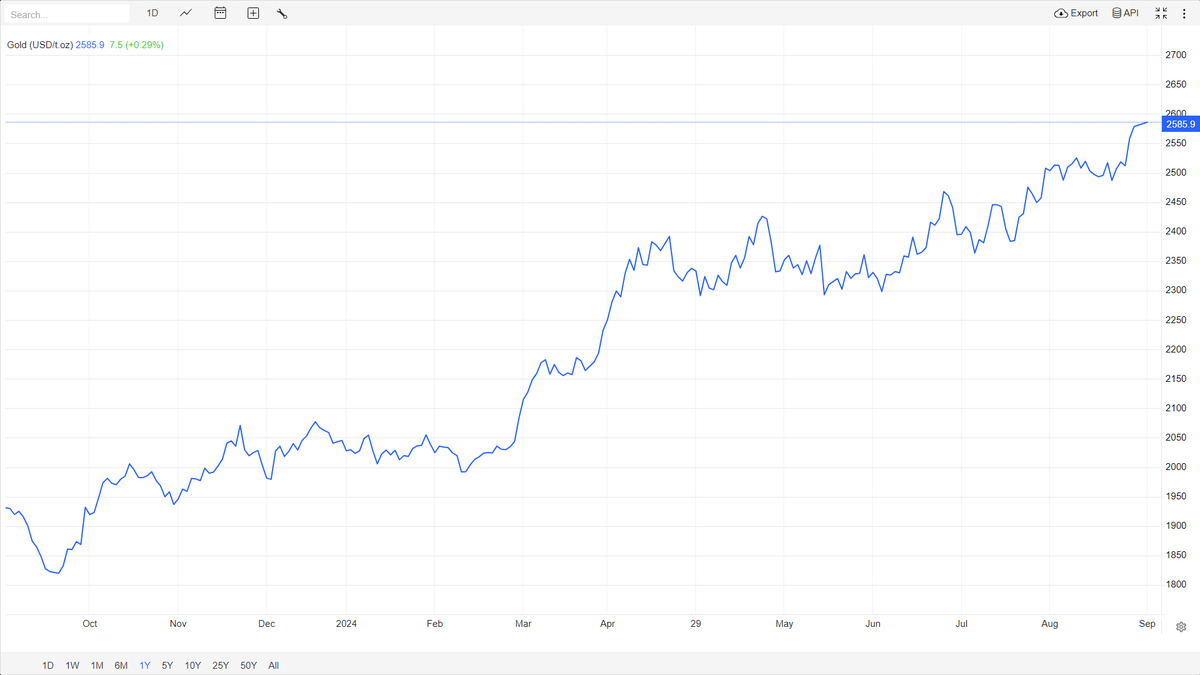Select the 1W time range
This screenshot has height=675, width=1200.
tap(73, 665)
